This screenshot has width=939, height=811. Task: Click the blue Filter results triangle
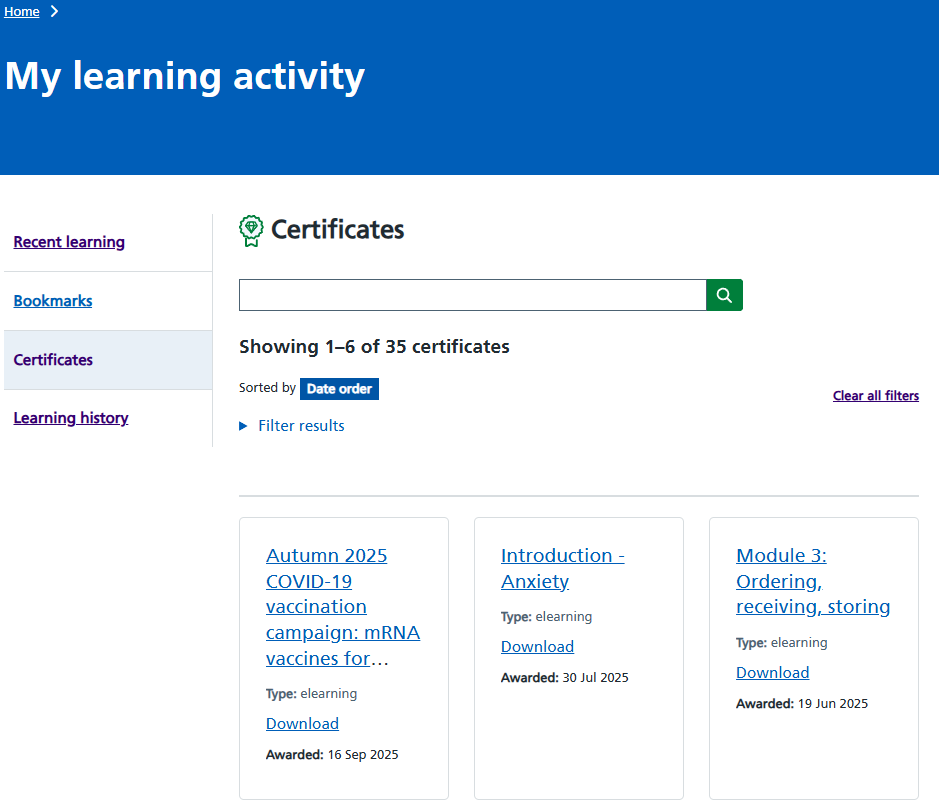pos(242,425)
